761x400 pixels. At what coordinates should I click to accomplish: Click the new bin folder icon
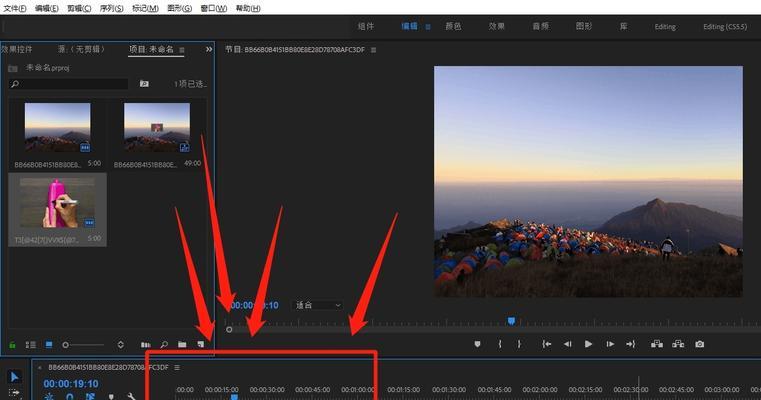click(x=182, y=345)
